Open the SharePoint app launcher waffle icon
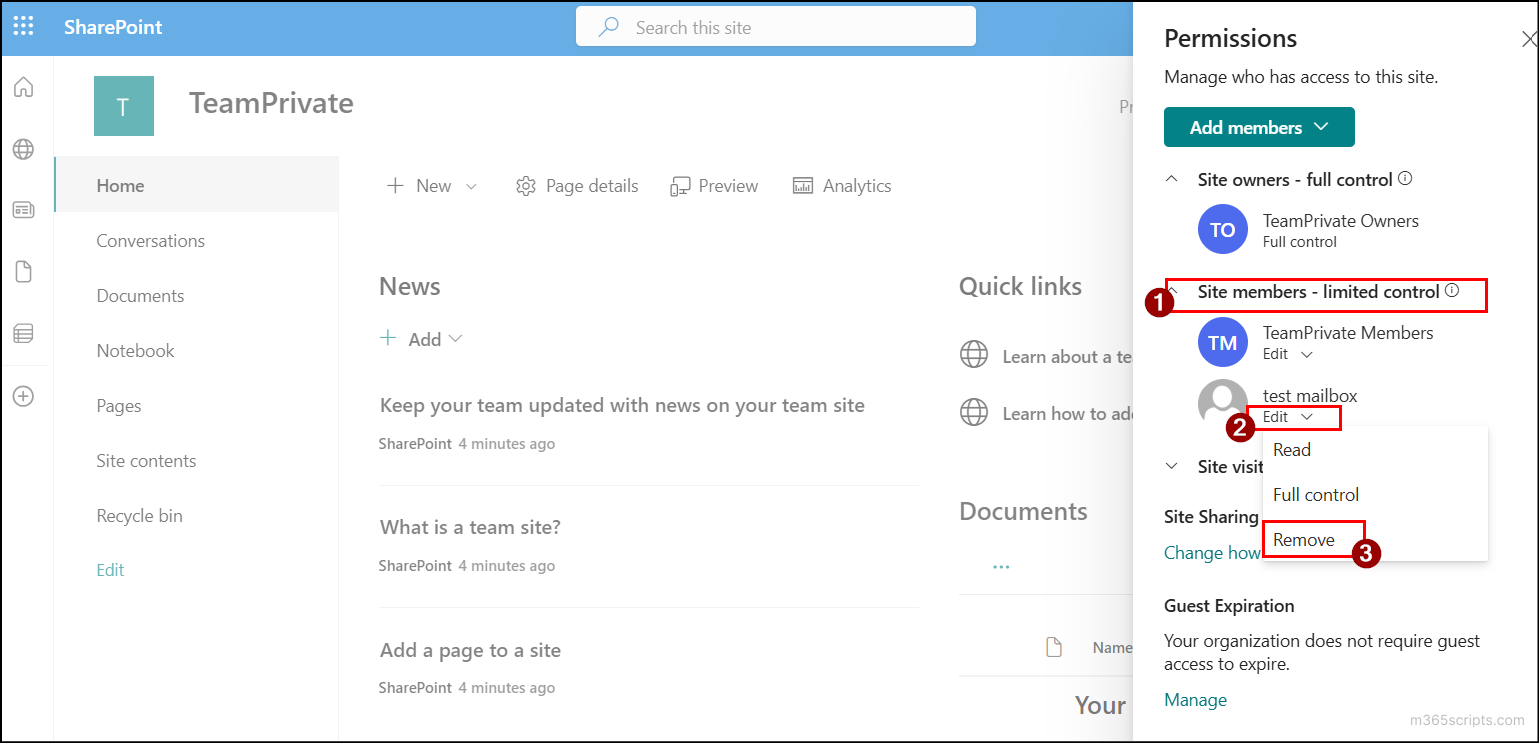Viewport: 1539px width, 743px height. point(22,25)
